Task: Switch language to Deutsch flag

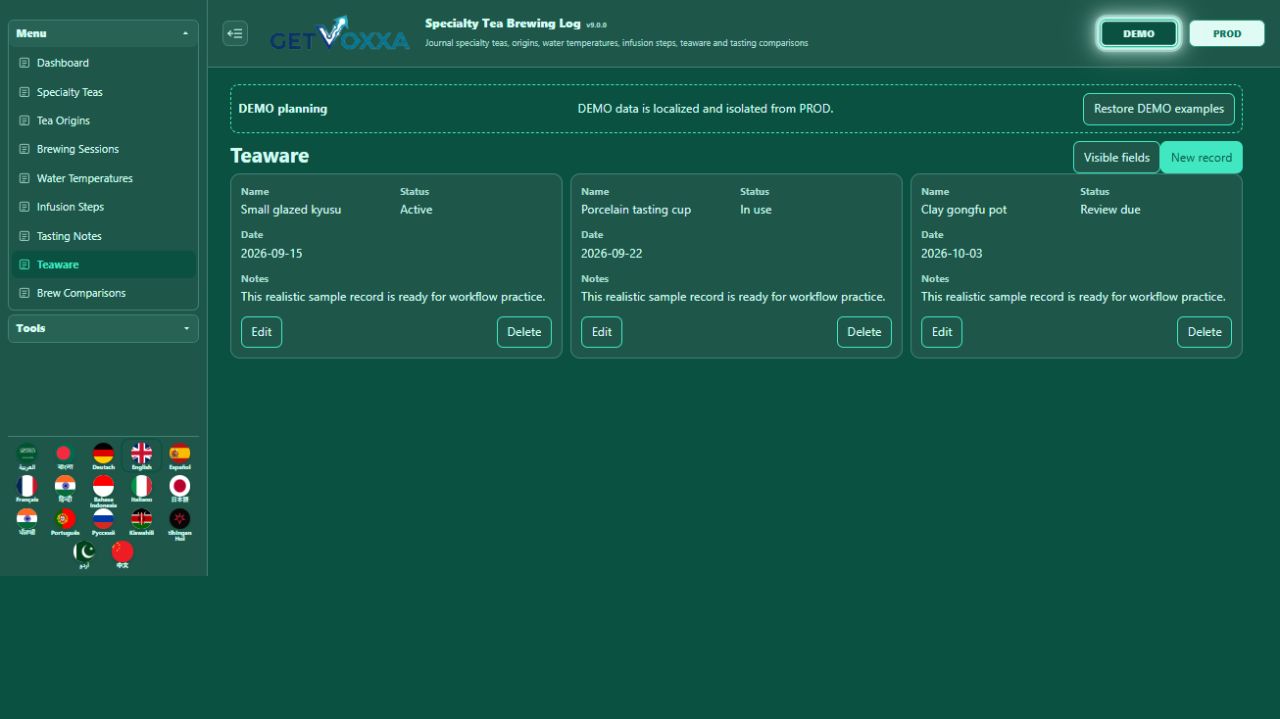Action: click(x=103, y=456)
